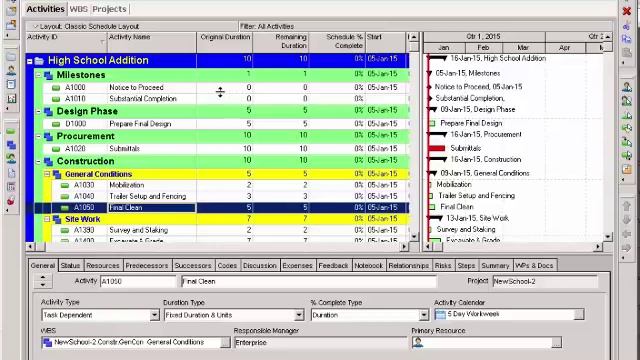Click the Gantt chart scroll right arrow
The width and height of the screenshot is (640, 360).
coord(598,247)
